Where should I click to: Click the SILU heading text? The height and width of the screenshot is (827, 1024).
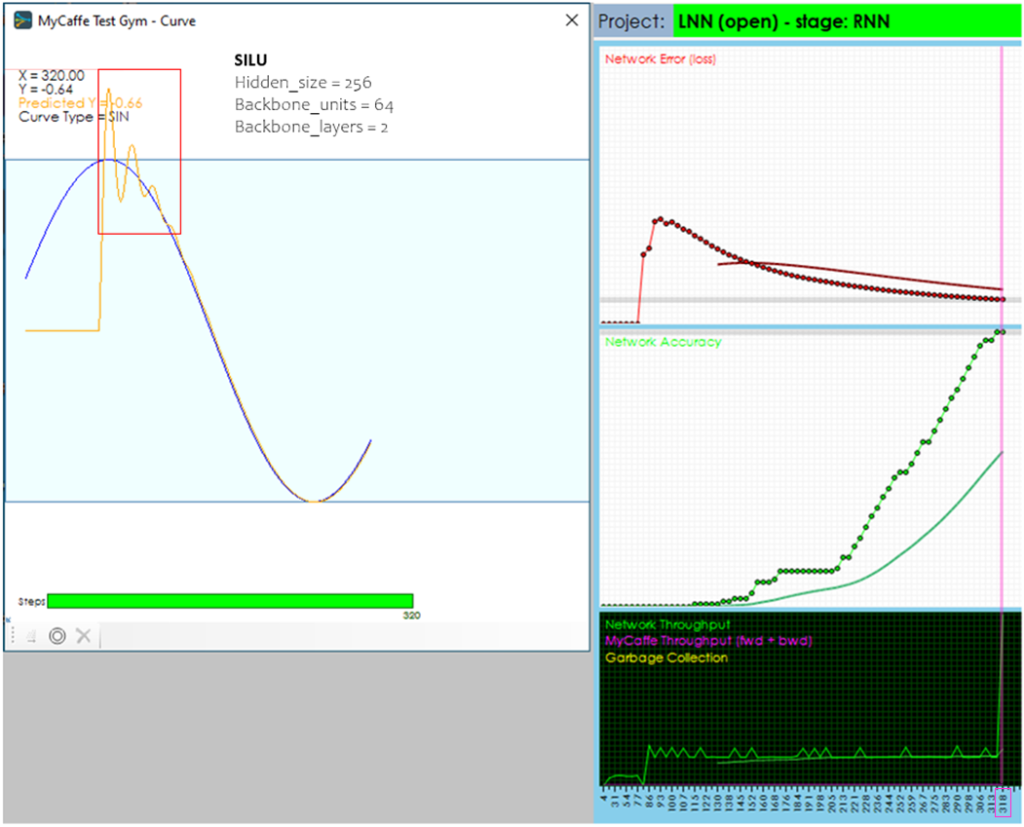[249, 60]
